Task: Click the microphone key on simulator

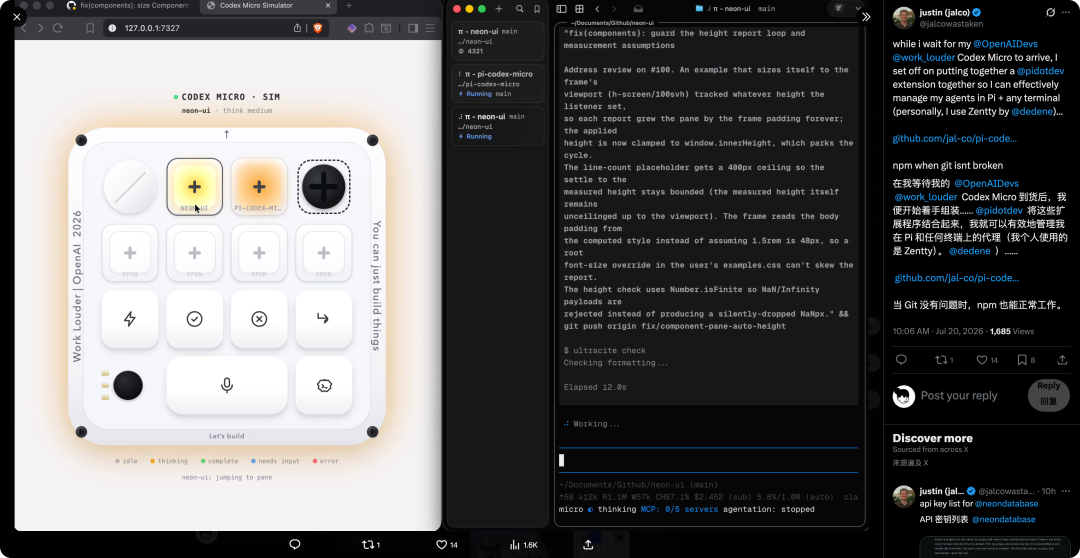Action: tap(227, 385)
